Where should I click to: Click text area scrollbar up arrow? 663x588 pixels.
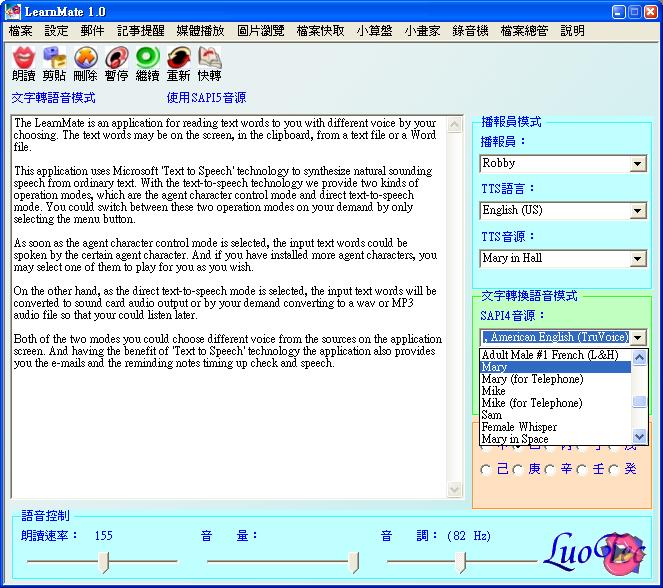(455, 125)
